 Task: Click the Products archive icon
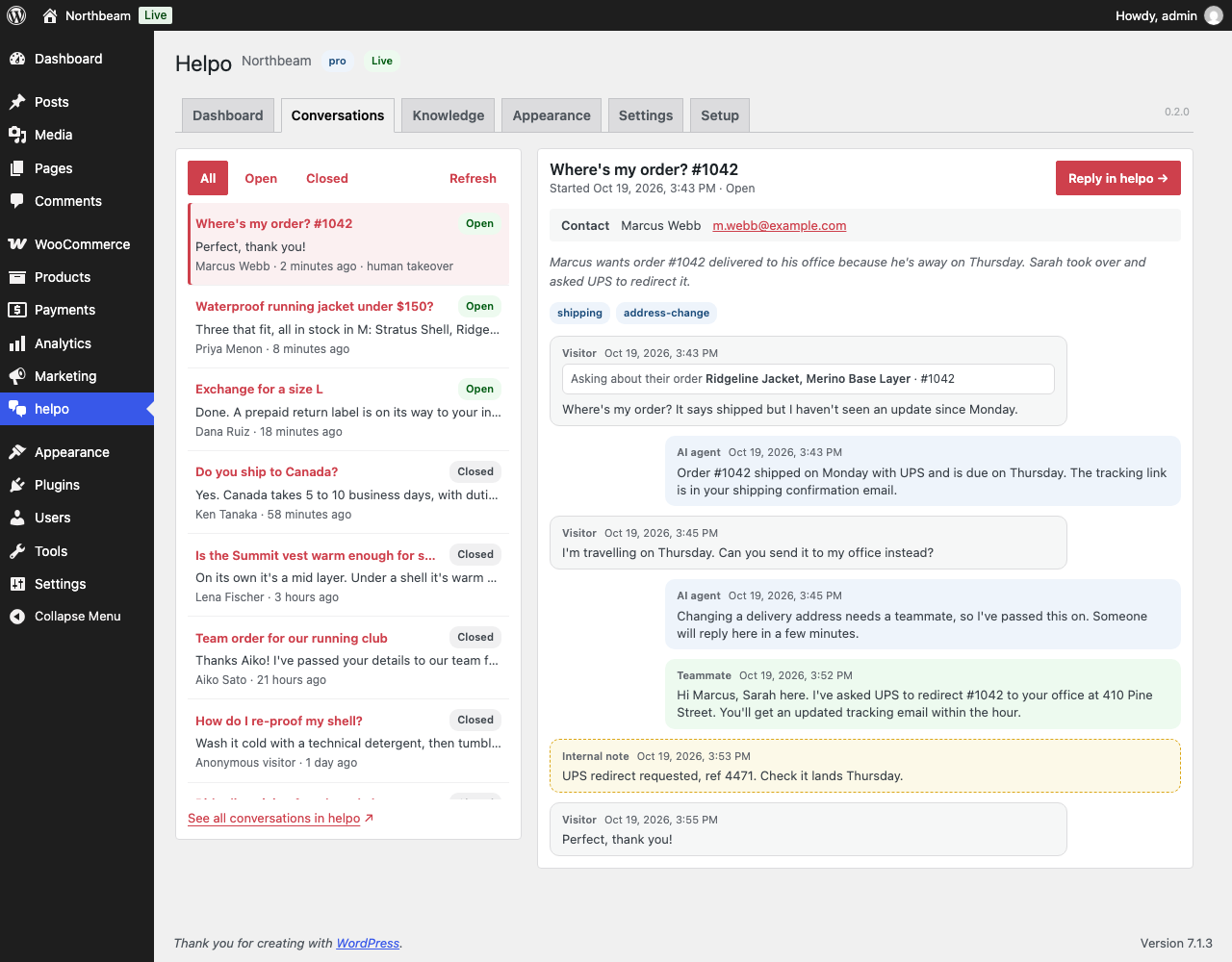17,277
